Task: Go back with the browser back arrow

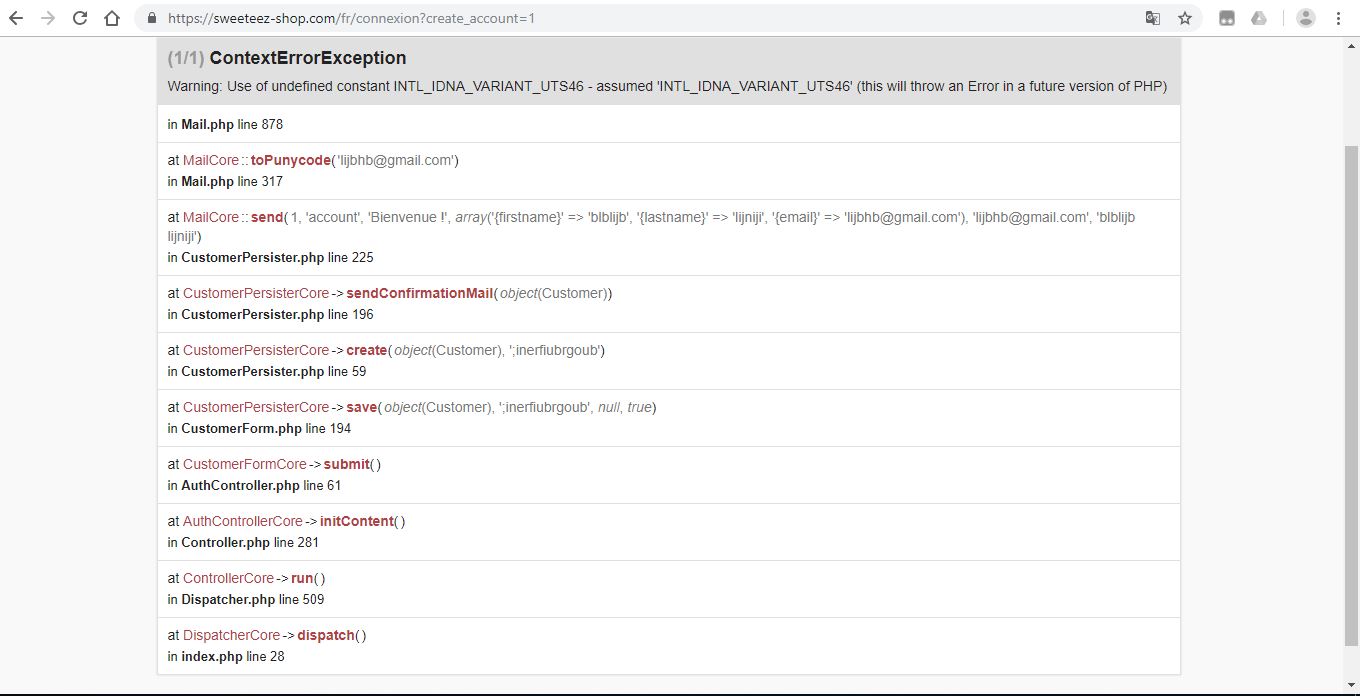Action: (16, 18)
